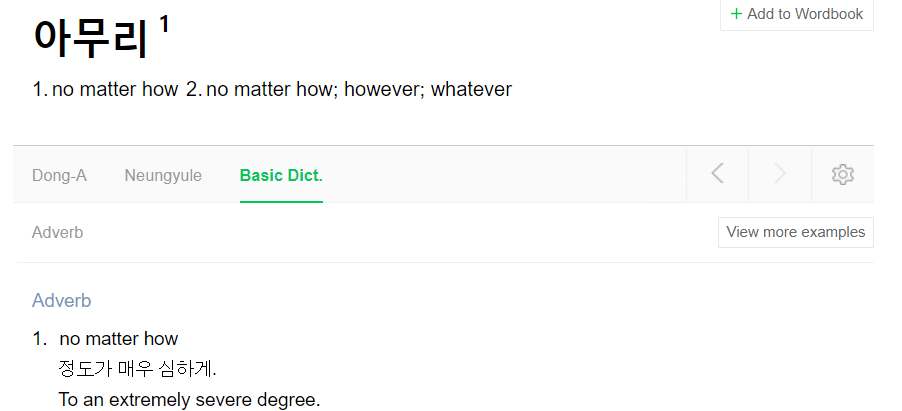Click View more examples button
The image size is (902, 411).
click(796, 232)
